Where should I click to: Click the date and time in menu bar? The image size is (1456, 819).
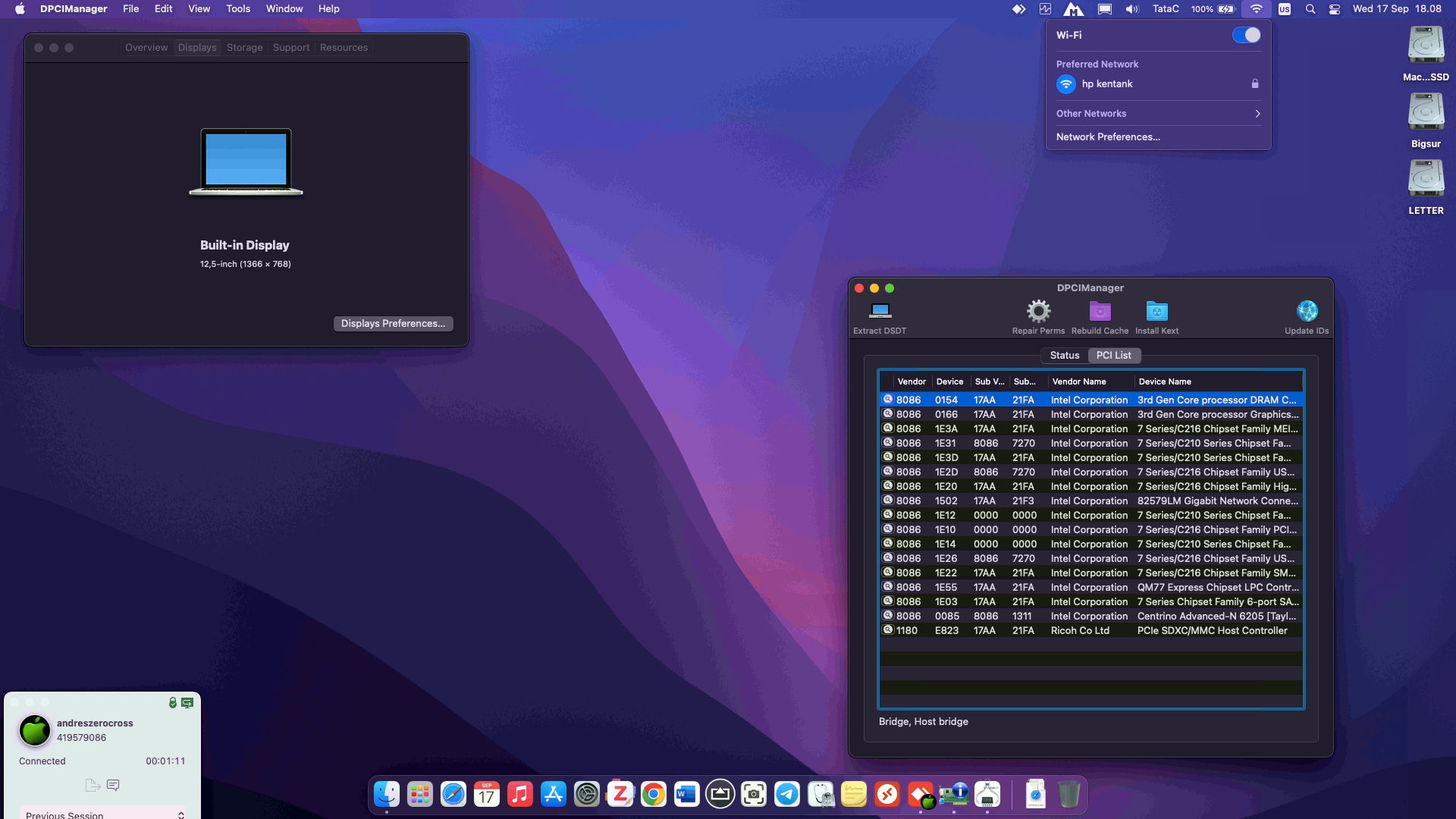1397,9
